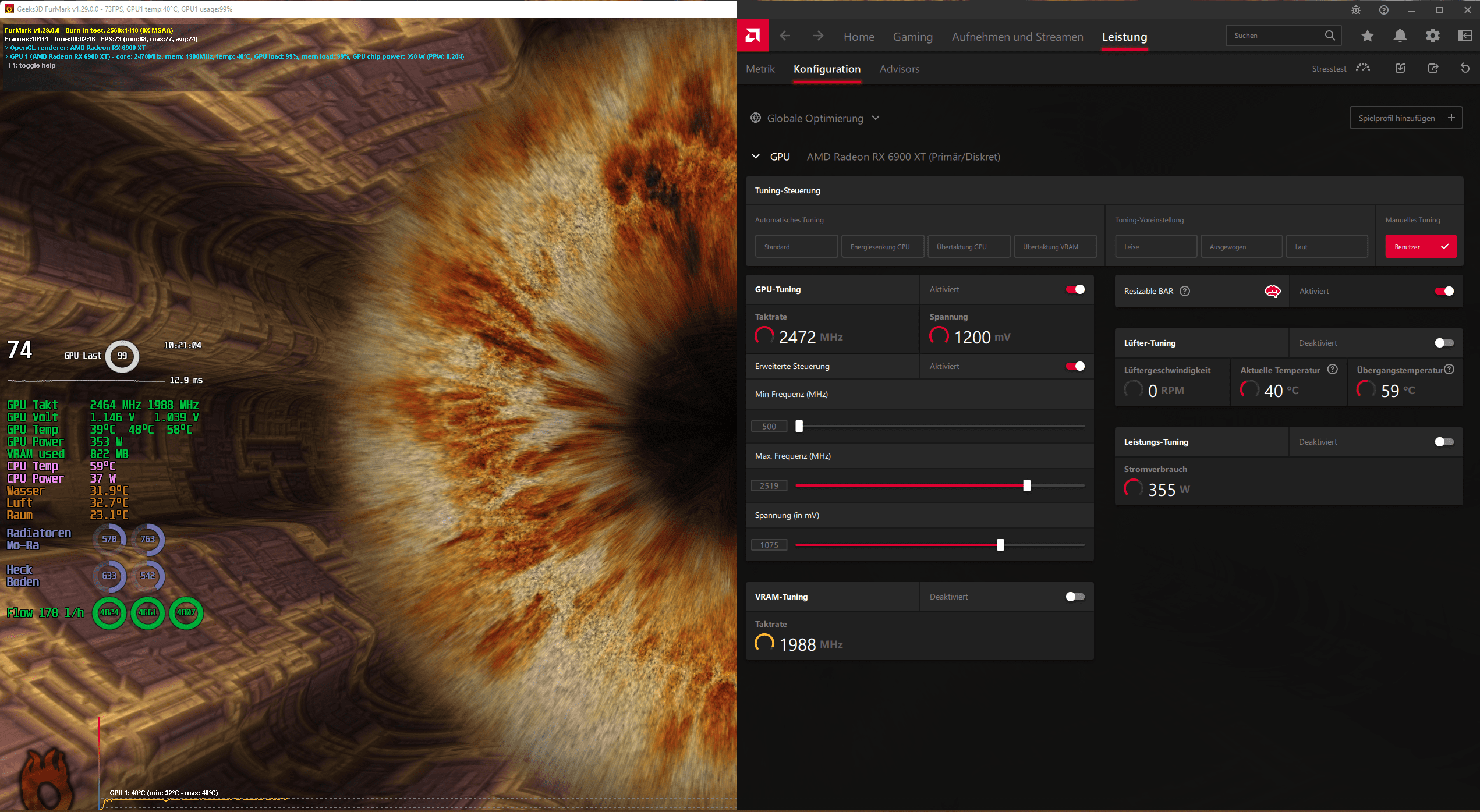Select Ausgewogen tuning preset

pyautogui.click(x=1241, y=247)
